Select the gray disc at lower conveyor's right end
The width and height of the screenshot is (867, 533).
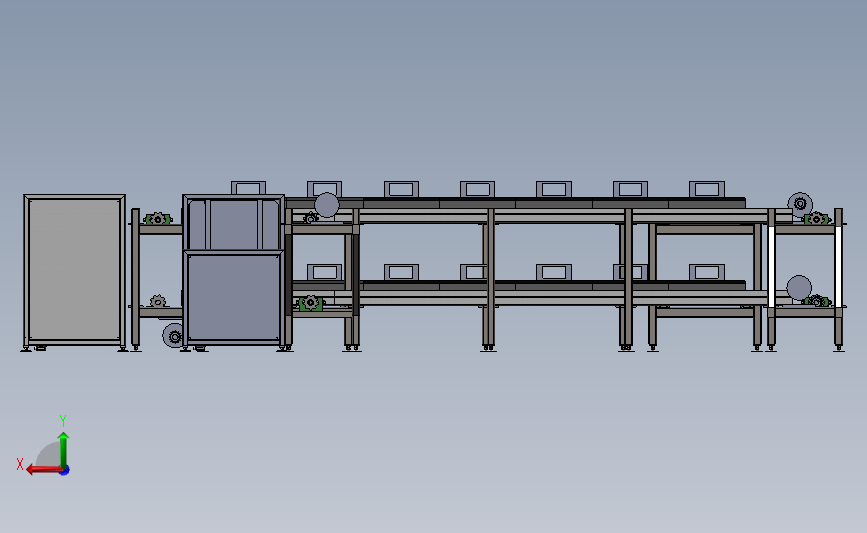coord(799,288)
